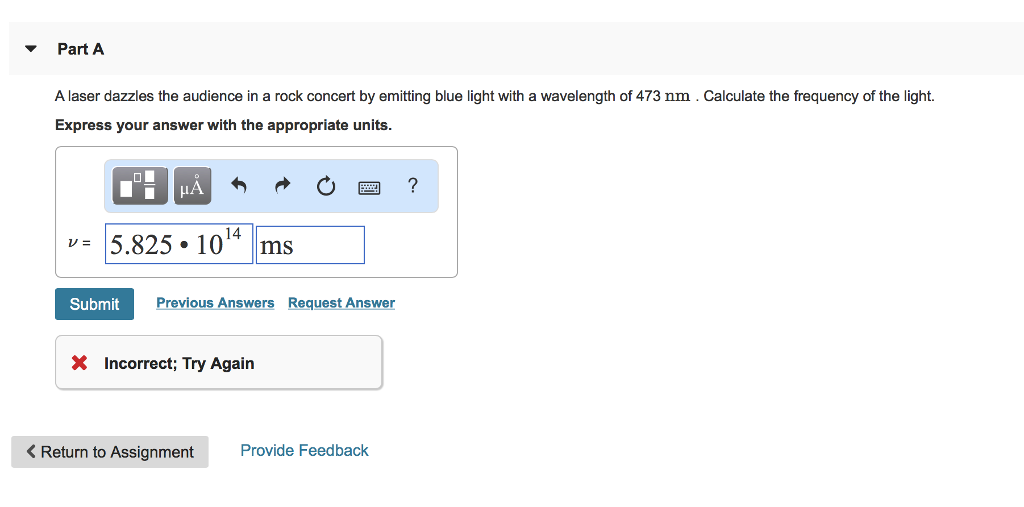Open the templates fraction tool
1024x507 pixels.
point(138,186)
